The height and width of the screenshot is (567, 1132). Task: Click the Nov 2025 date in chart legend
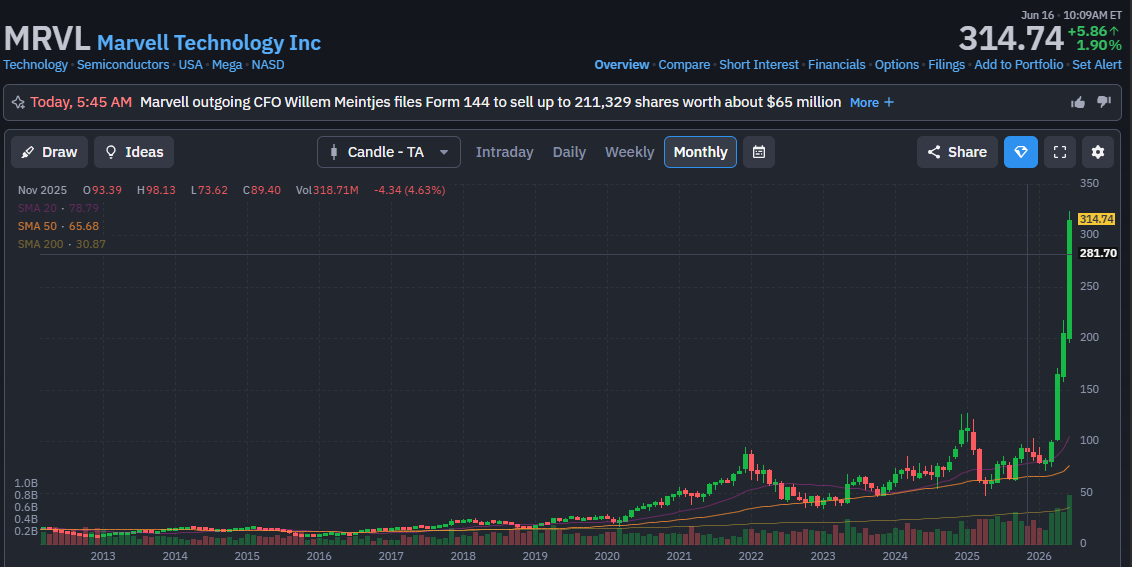coord(42,190)
